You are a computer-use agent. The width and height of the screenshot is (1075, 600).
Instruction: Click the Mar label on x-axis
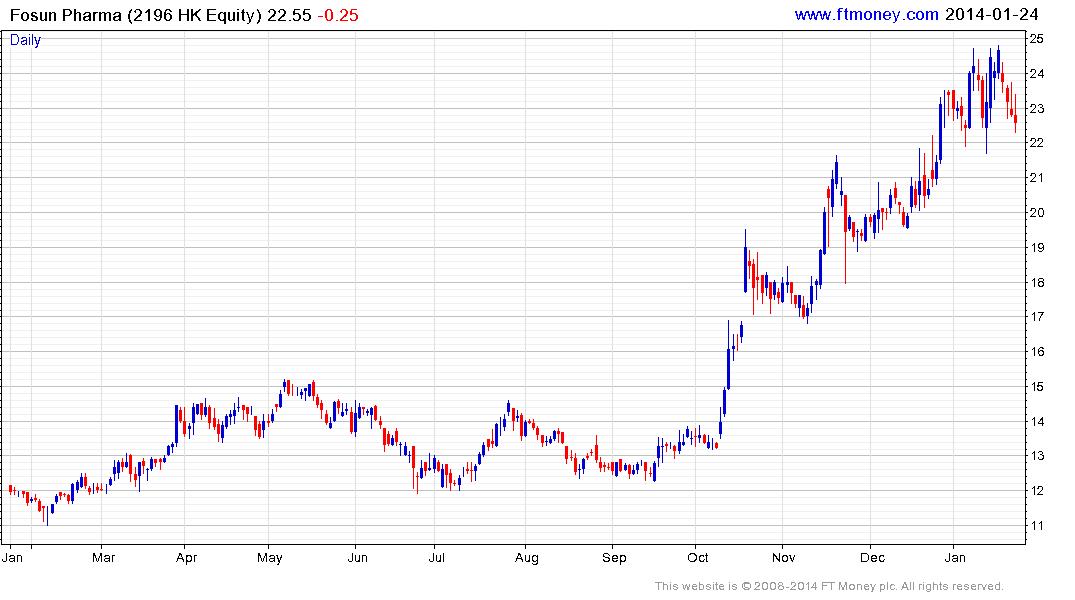(104, 557)
